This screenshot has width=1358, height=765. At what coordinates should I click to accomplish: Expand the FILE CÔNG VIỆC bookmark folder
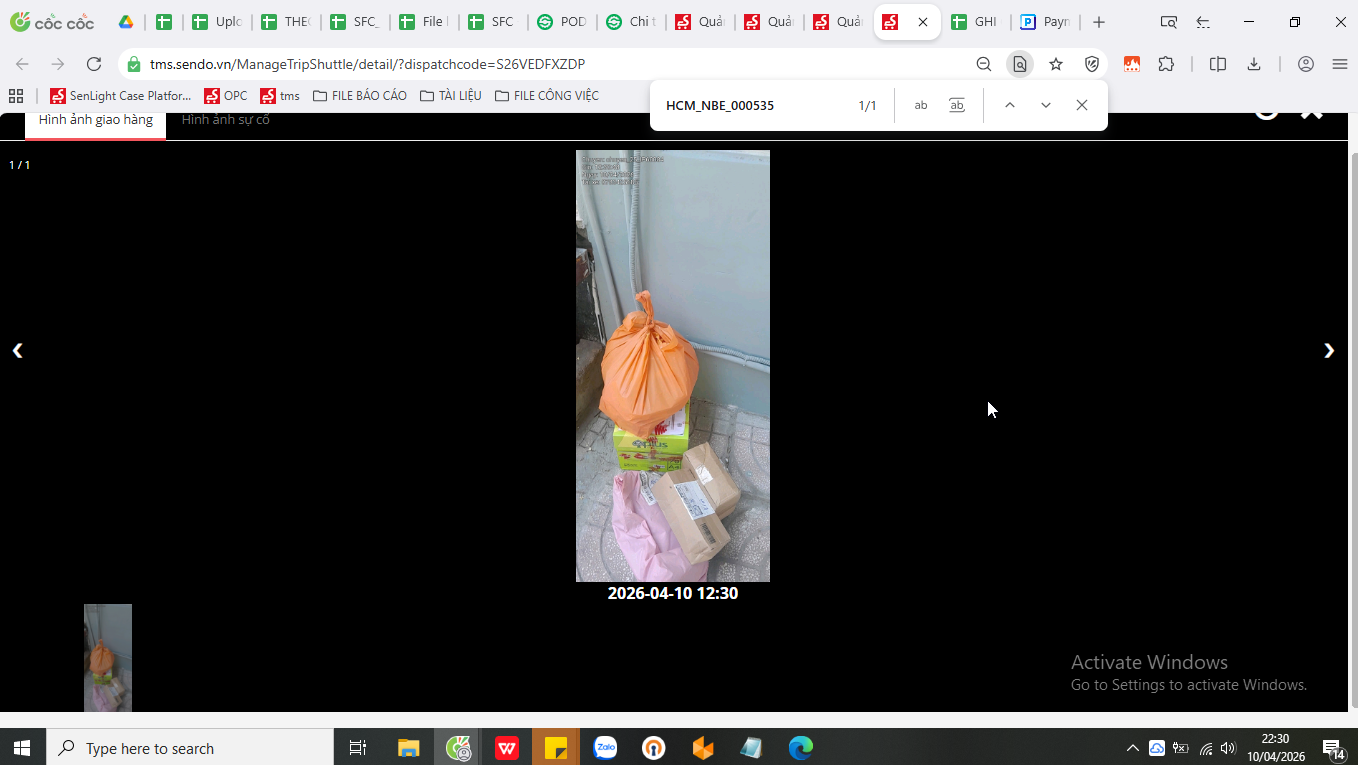(x=547, y=96)
